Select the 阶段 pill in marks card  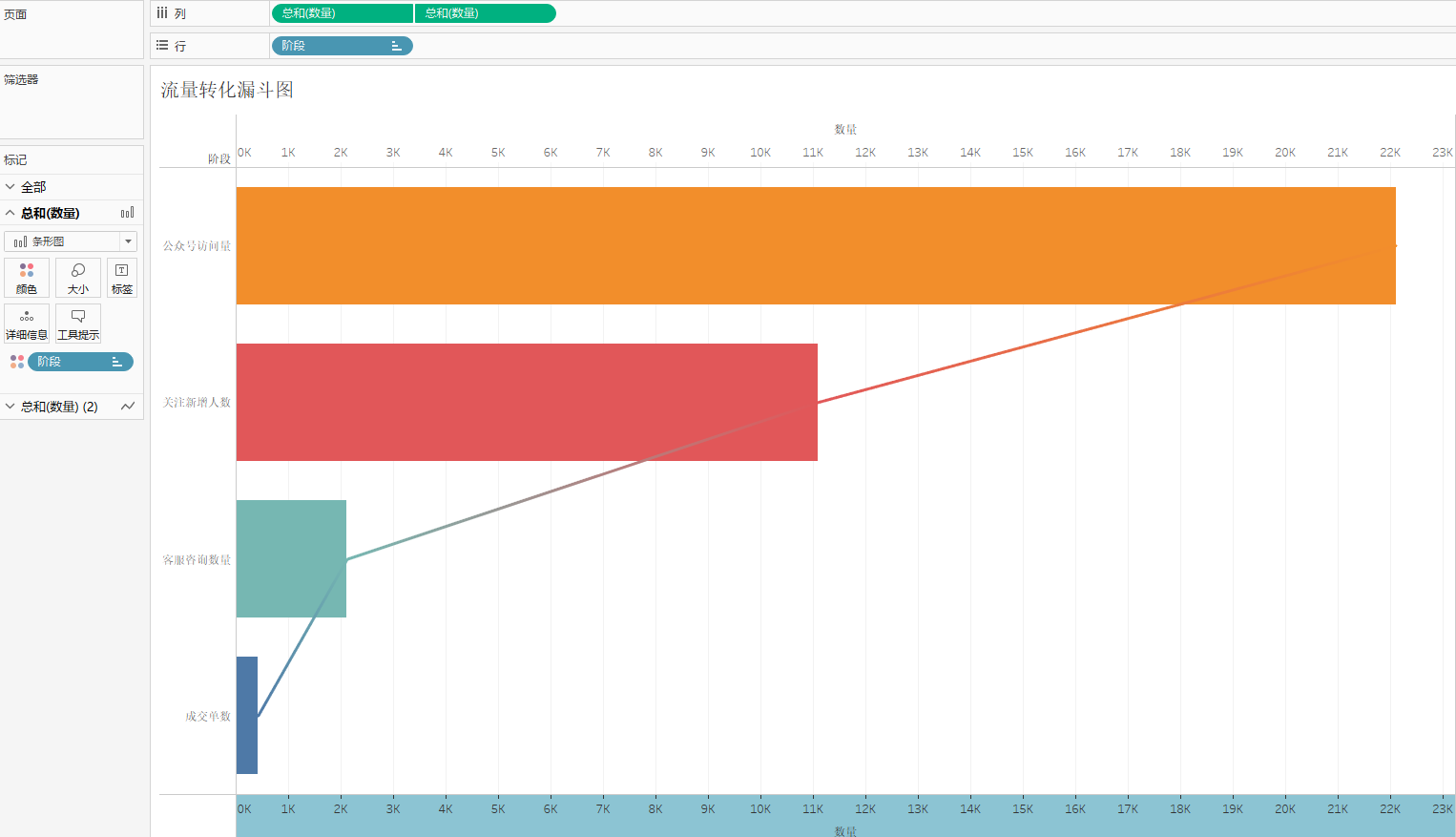(x=80, y=362)
